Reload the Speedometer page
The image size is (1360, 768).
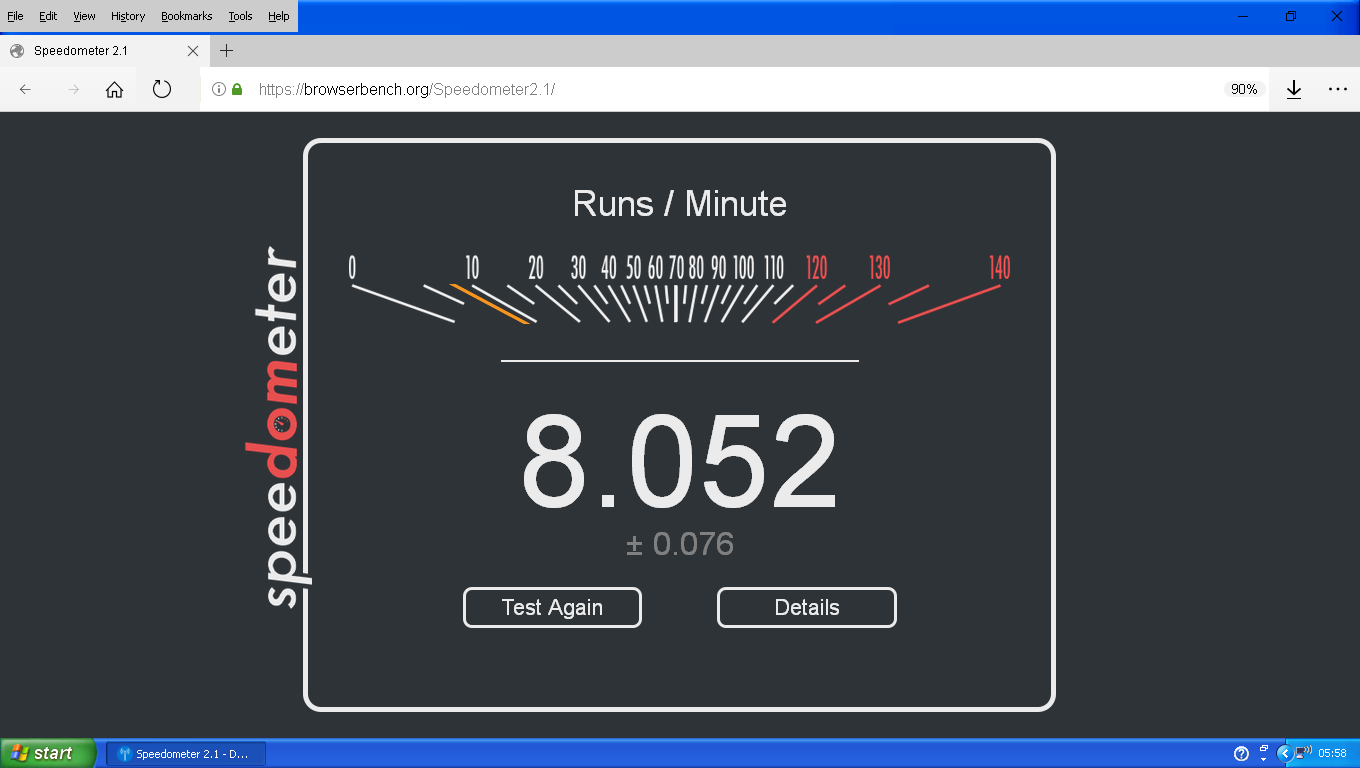pos(162,89)
